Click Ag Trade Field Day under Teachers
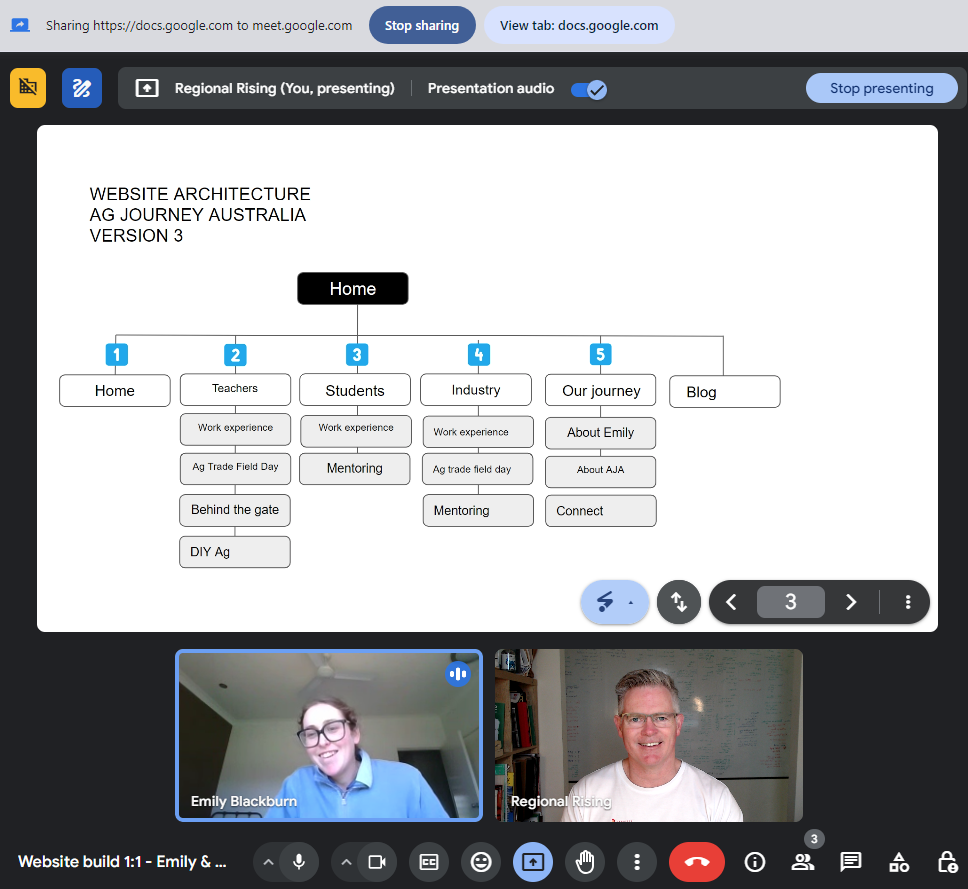 235,469
